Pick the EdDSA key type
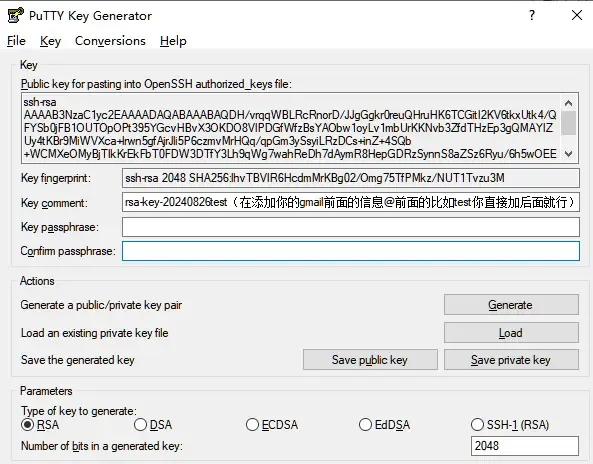This screenshot has width=593, height=464. click(384, 425)
